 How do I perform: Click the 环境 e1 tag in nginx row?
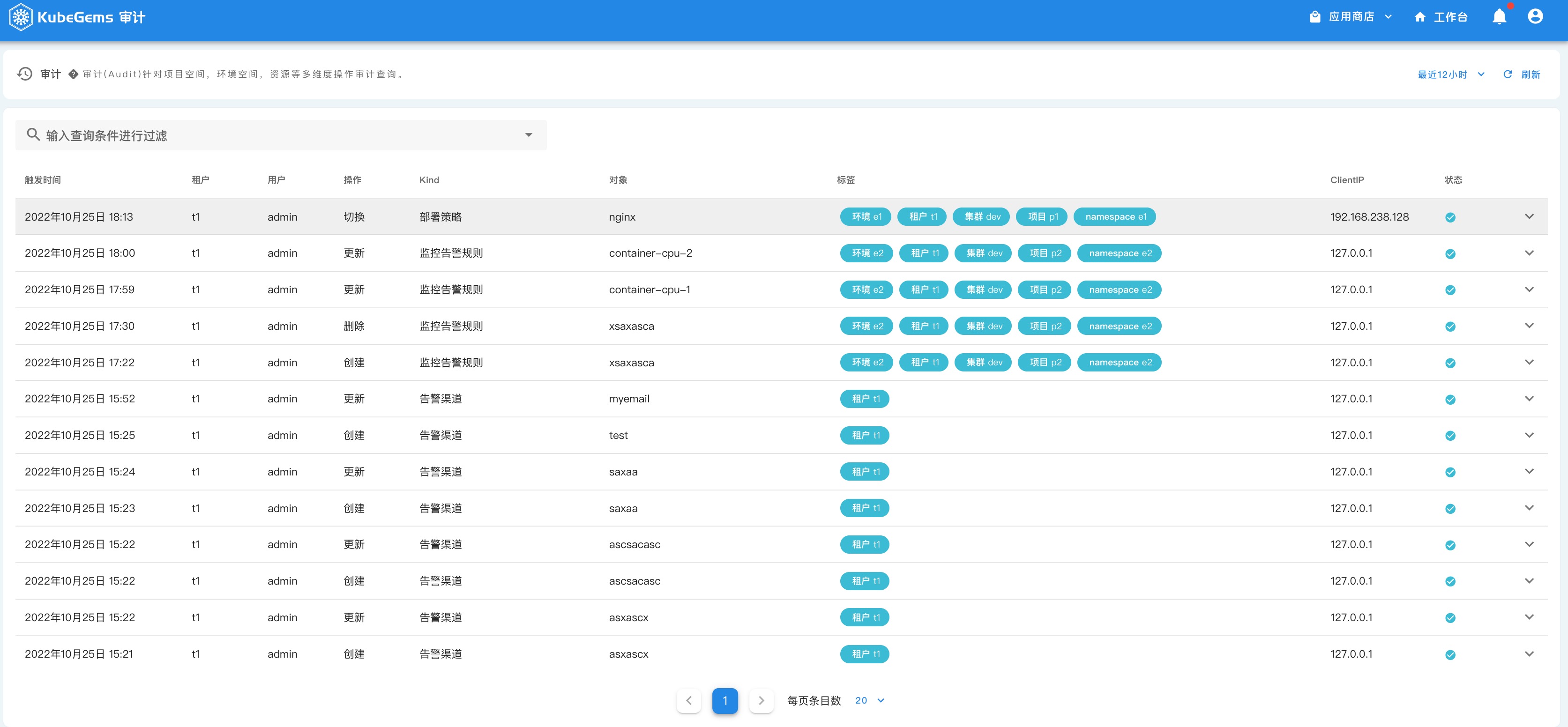[x=866, y=216]
